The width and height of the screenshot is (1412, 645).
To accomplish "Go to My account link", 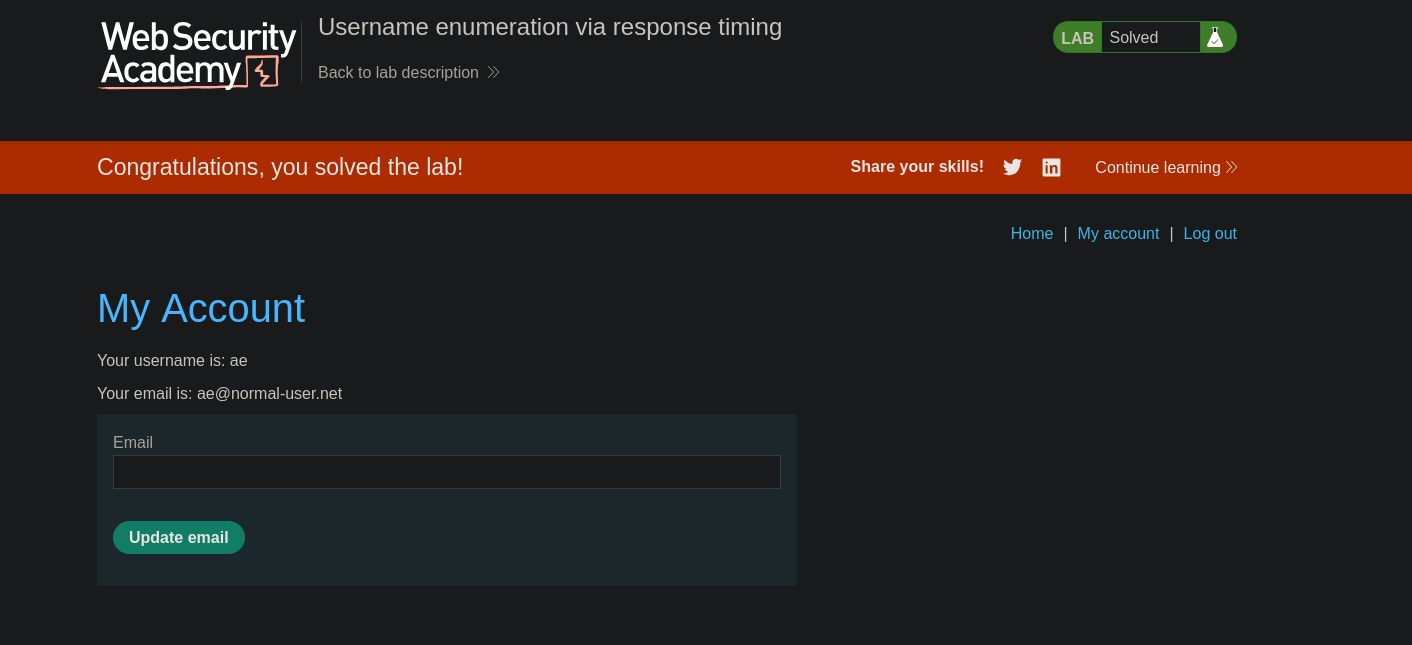I will click(x=1118, y=234).
